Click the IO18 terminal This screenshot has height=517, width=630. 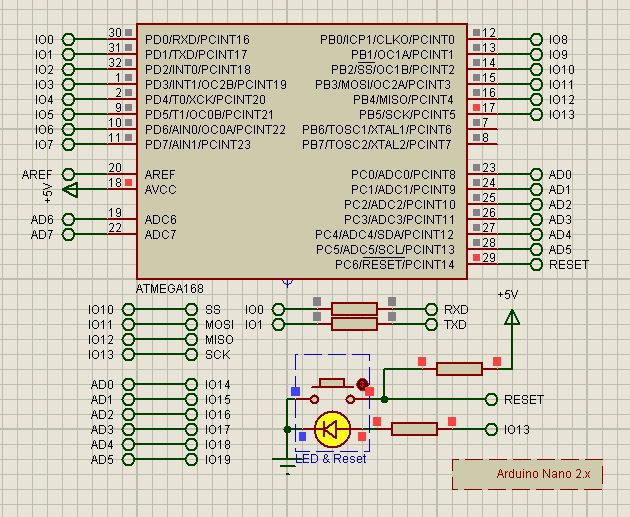[x=191, y=444]
